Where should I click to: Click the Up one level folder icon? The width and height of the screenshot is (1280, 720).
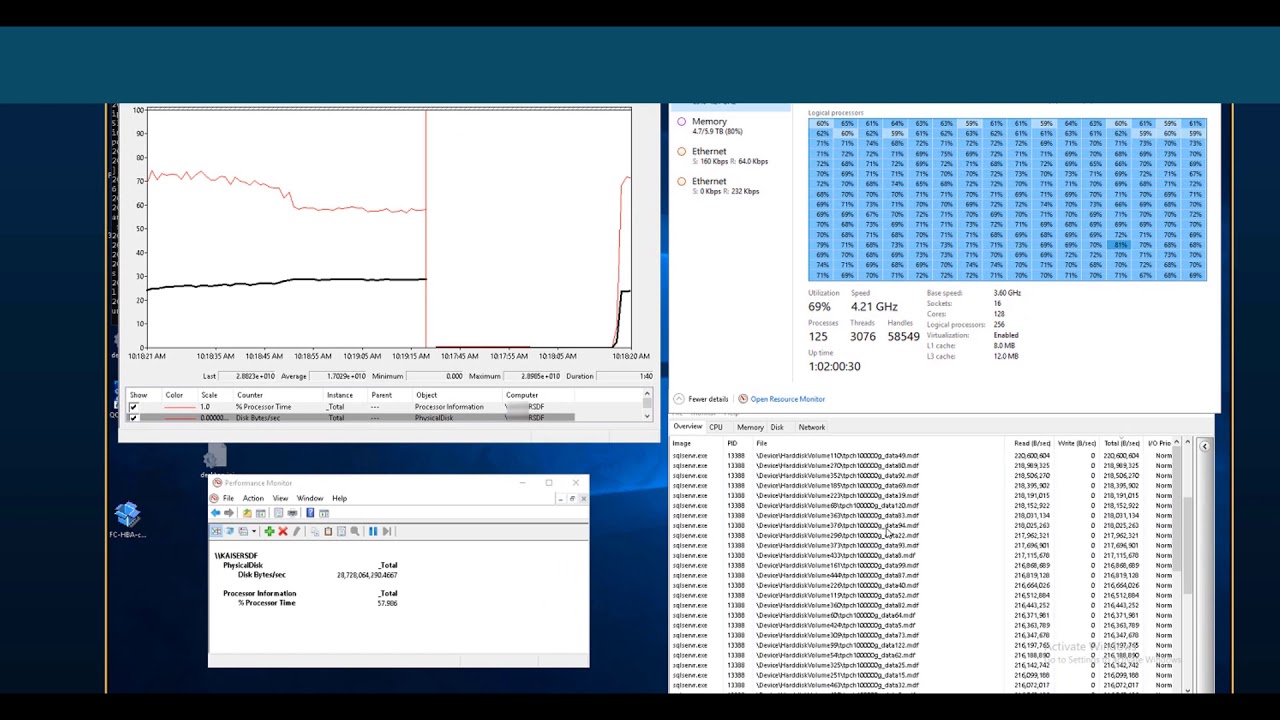click(247, 513)
